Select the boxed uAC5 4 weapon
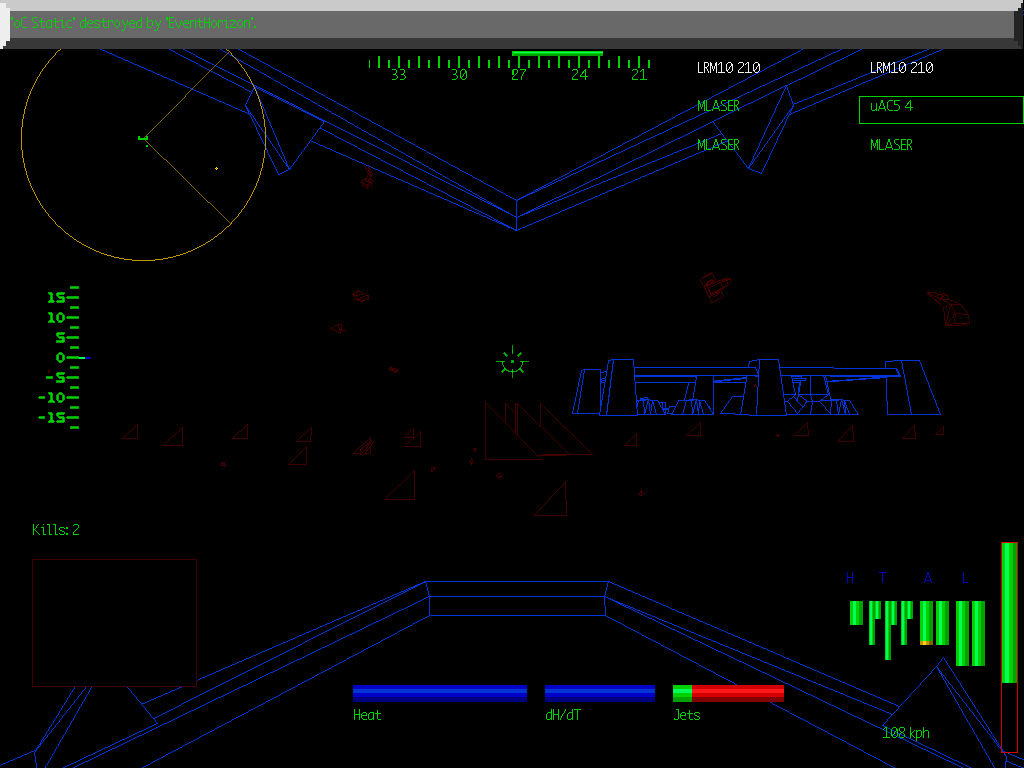Image resolution: width=1024 pixels, height=768 pixels. point(940,109)
